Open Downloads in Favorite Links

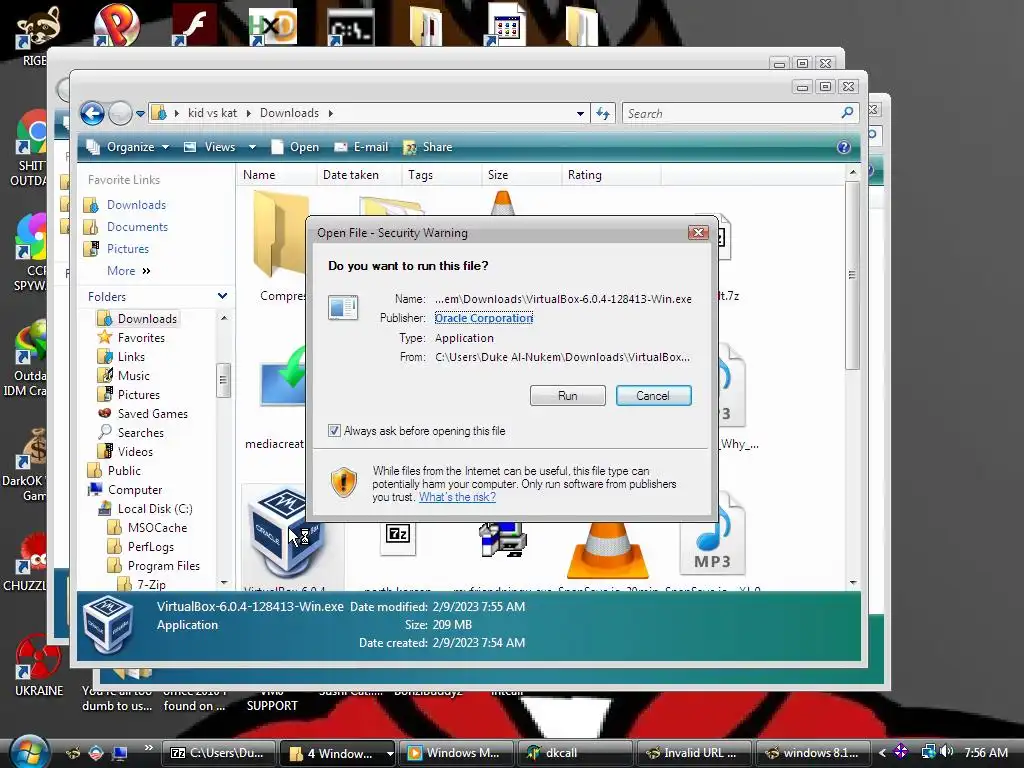click(136, 205)
